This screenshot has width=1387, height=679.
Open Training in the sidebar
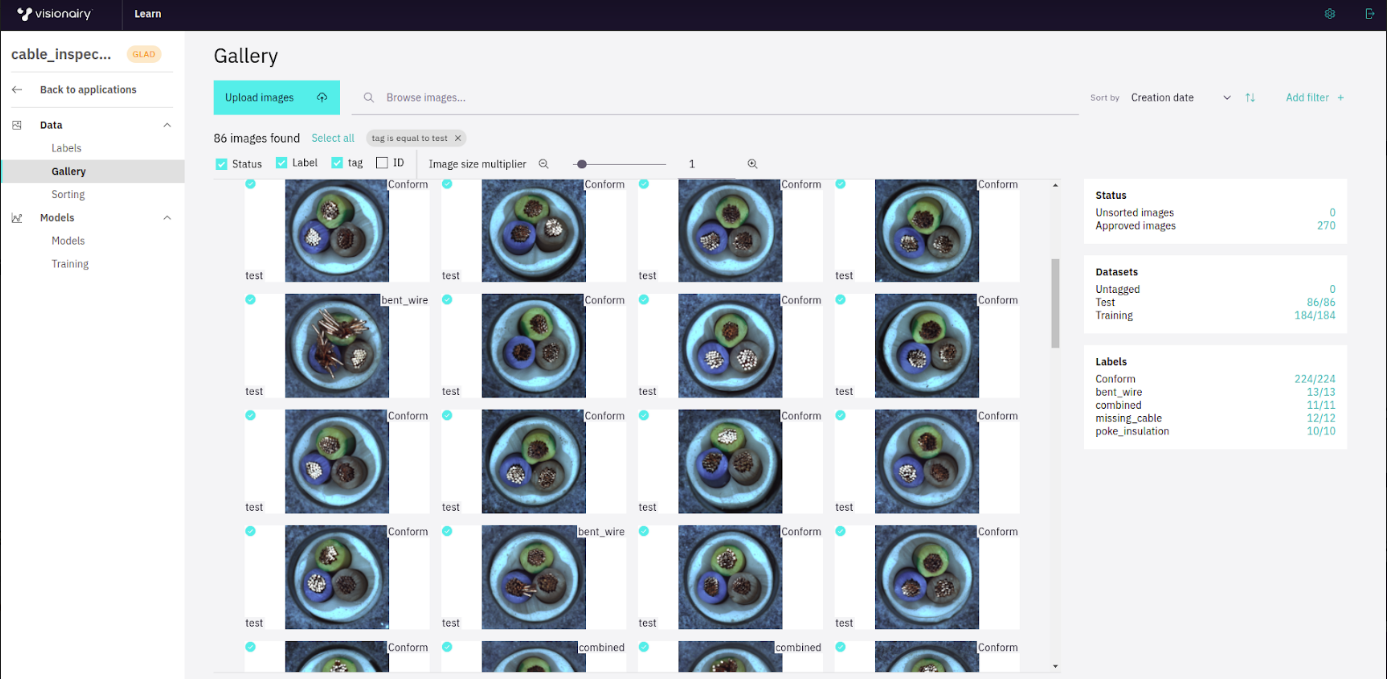pyautogui.click(x=70, y=264)
